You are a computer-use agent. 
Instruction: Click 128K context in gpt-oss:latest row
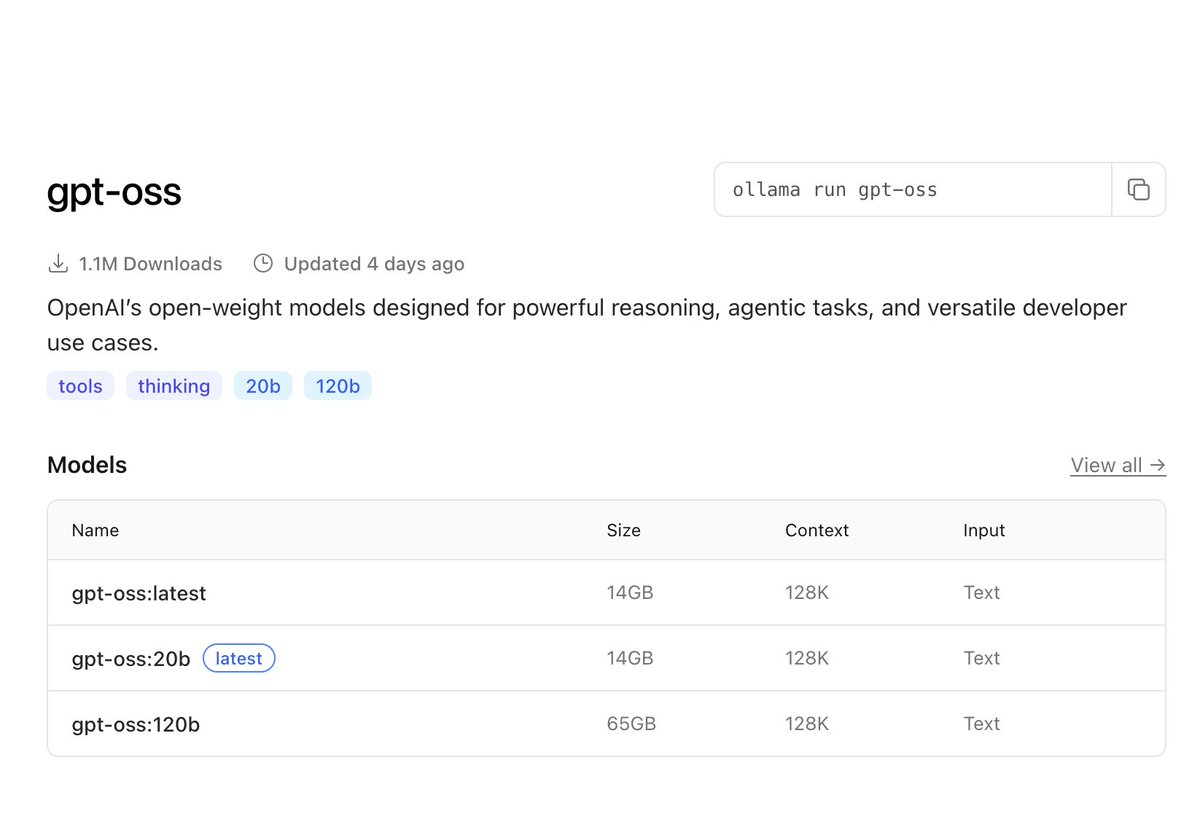coord(807,593)
